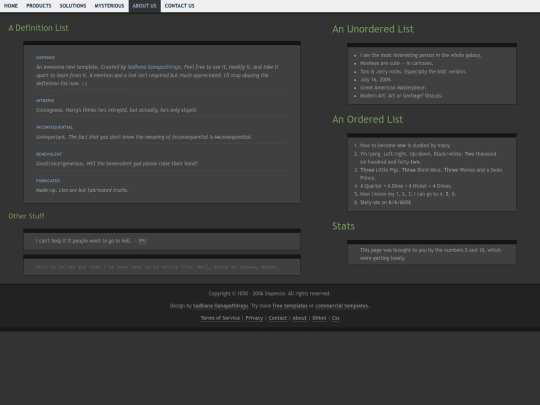
Task: Click the 'Inconsequential' definition term
Action: [x=54, y=127]
